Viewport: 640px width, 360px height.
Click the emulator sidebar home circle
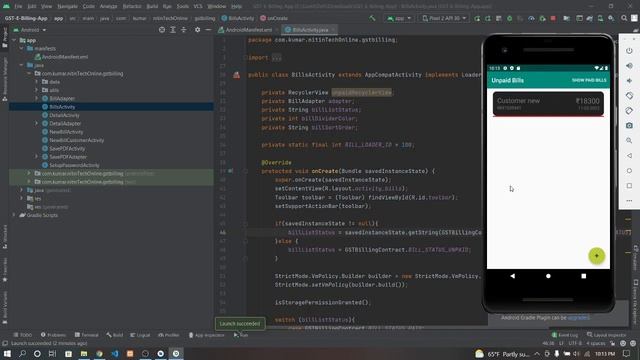pyautogui.click(x=629, y=171)
